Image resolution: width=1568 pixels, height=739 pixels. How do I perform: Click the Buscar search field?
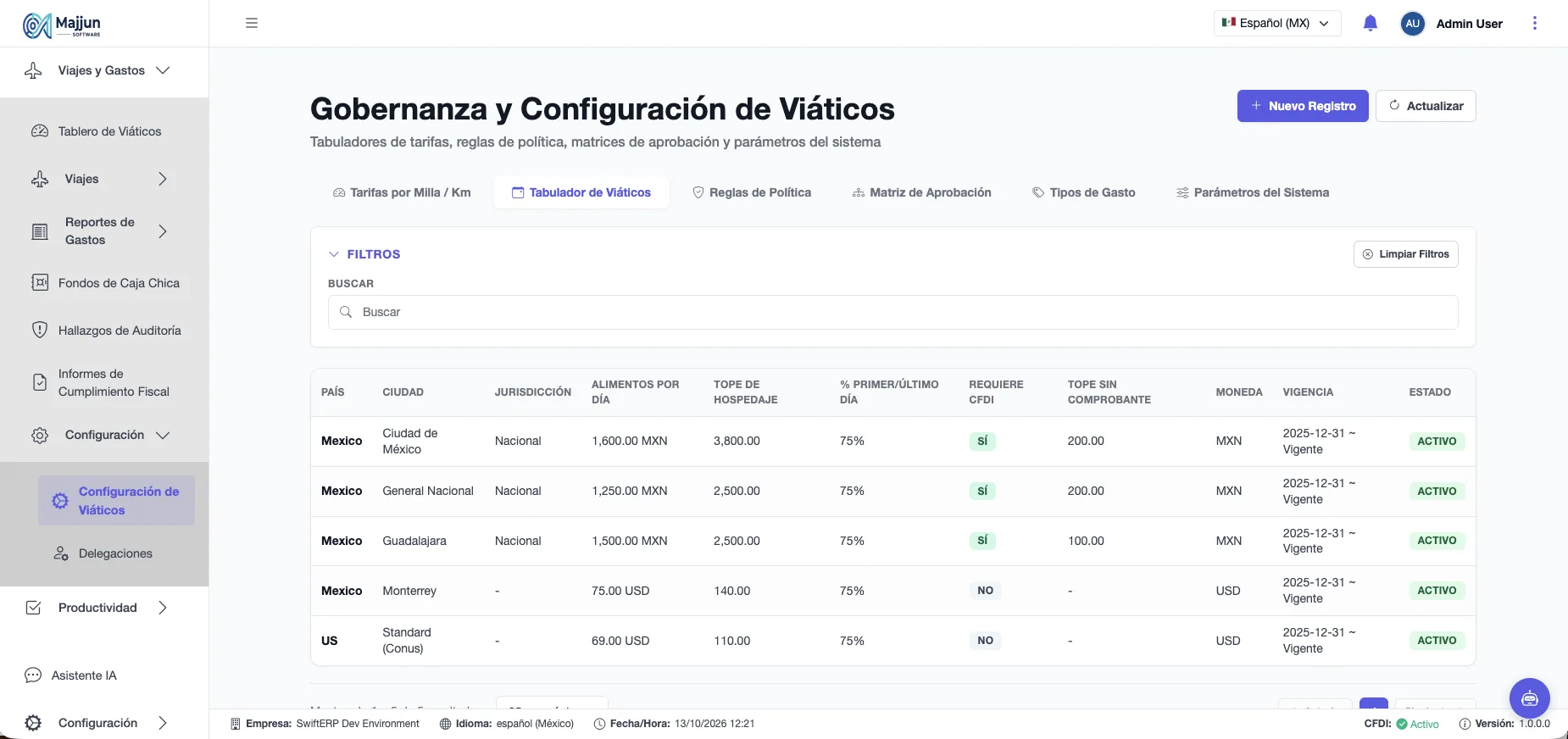892,312
